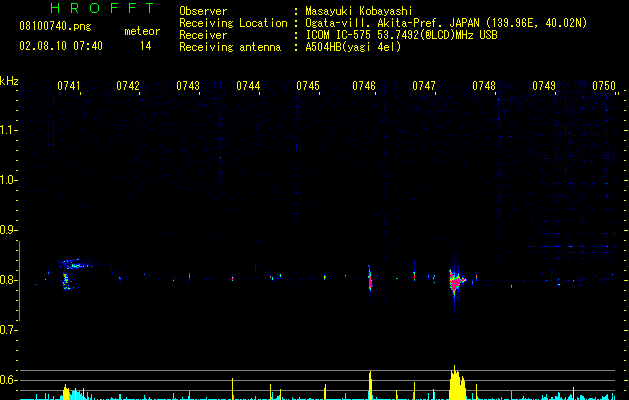629x400 pixels.
Task: Click the Receiver label
Action: point(203,35)
